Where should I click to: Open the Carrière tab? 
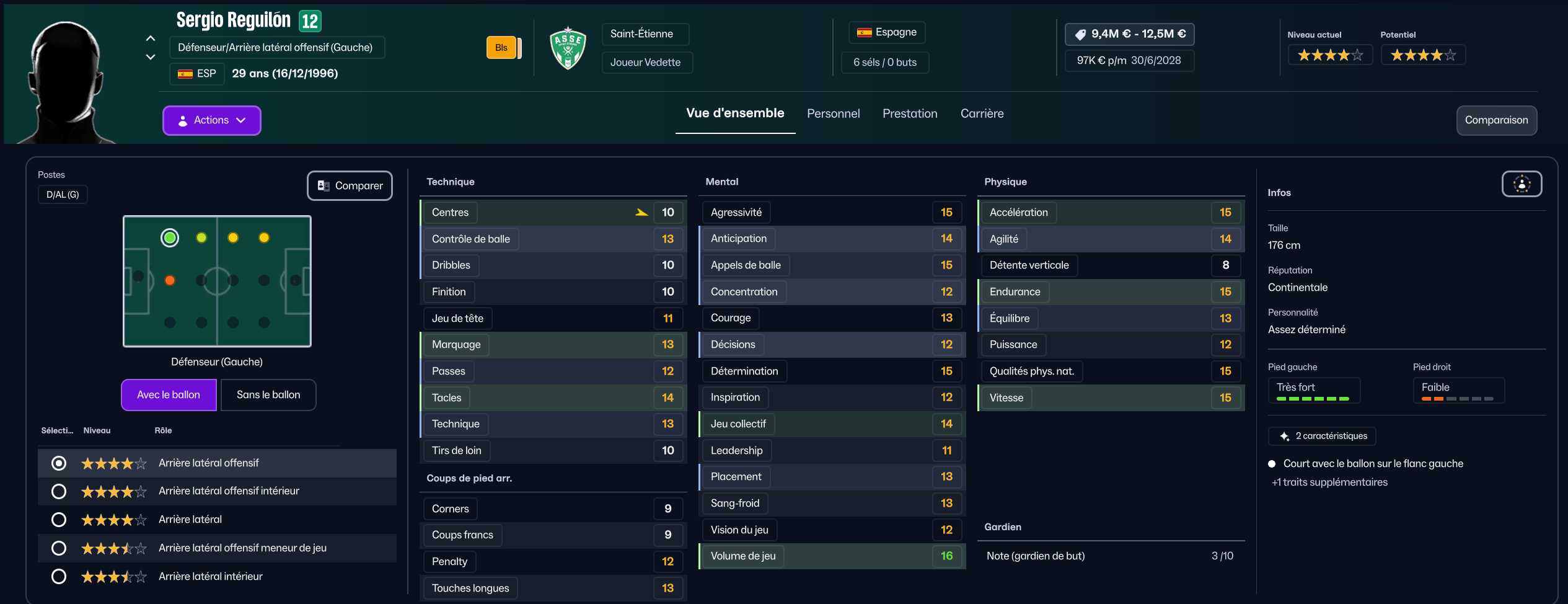point(982,113)
